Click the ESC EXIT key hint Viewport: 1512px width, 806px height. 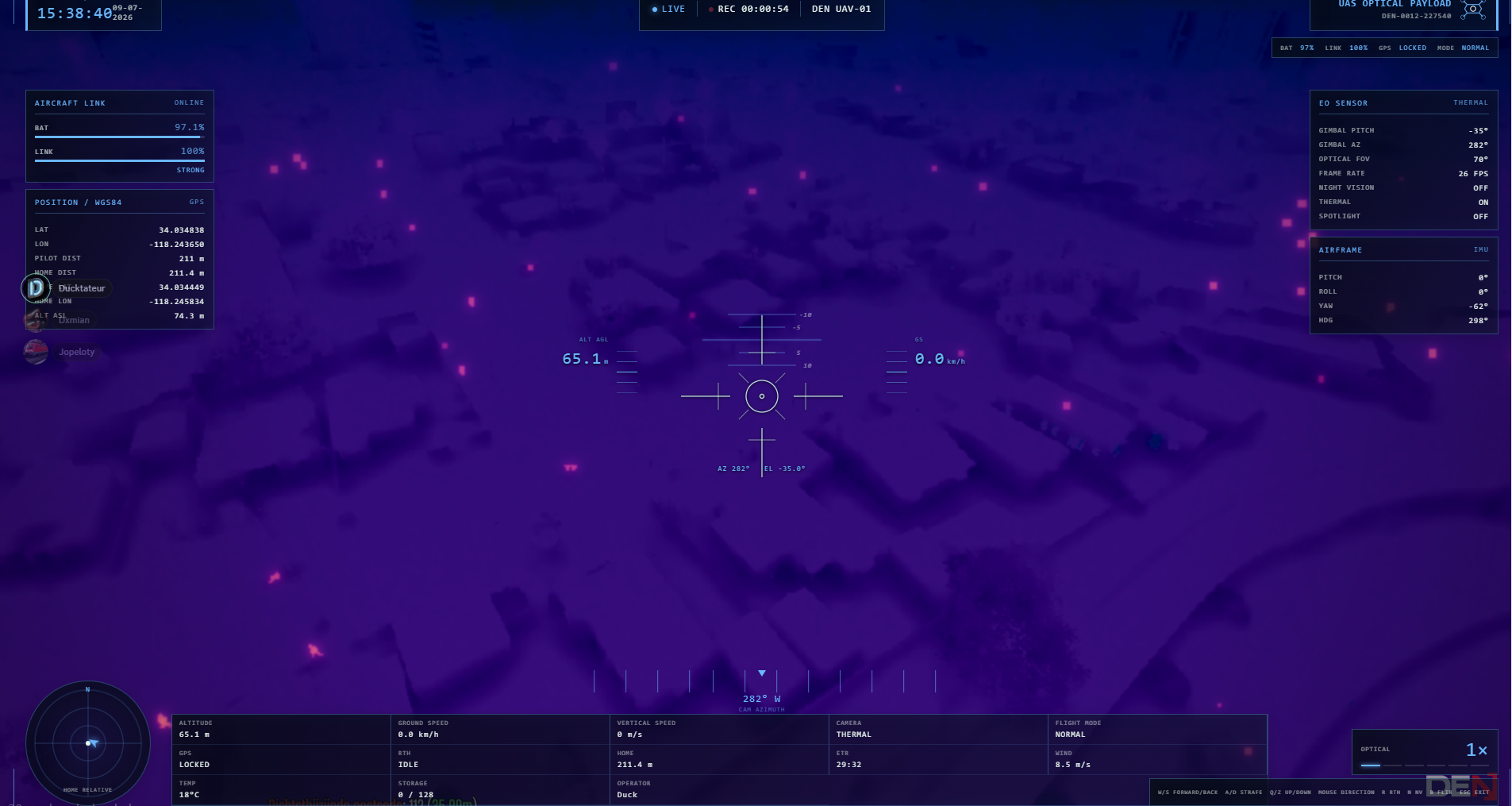tap(1475, 792)
